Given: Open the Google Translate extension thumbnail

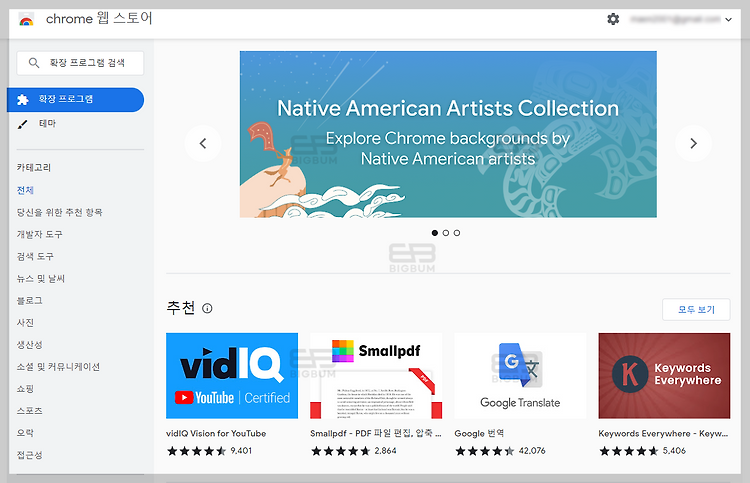Looking at the screenshot, I should coord(520,376).
